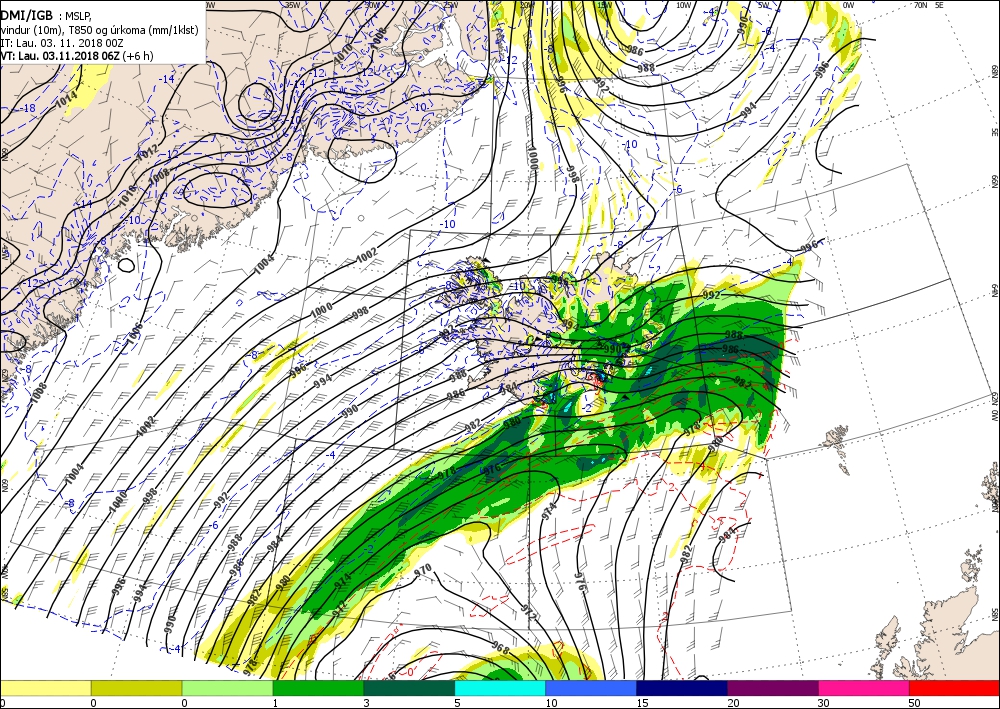Click the pale yellow legend swatch
The image size is (1000, 709).
(45, 688)
